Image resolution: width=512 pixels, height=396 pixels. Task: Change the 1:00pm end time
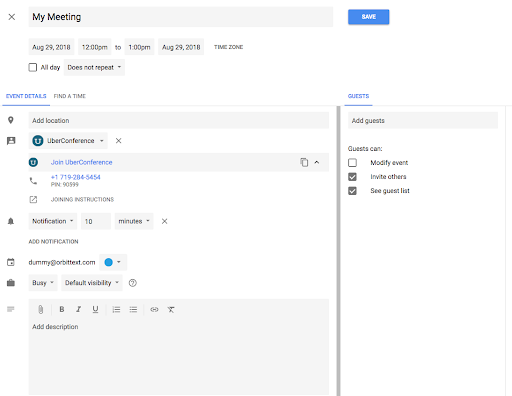(139, 47)
